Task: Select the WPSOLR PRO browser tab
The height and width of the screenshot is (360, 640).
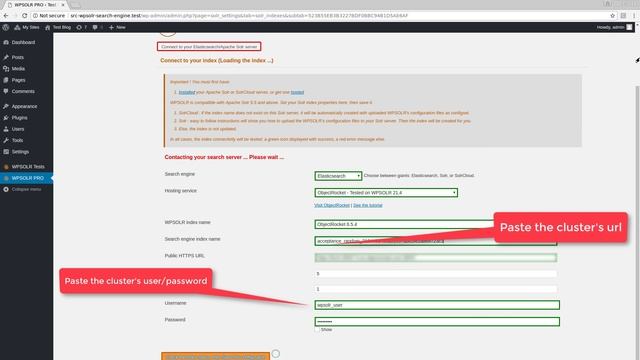Action: [36, 4]
